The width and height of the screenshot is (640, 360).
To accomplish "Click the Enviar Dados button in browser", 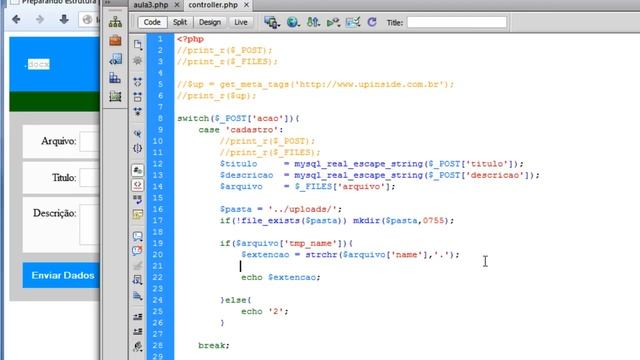I will click(61, 276).
